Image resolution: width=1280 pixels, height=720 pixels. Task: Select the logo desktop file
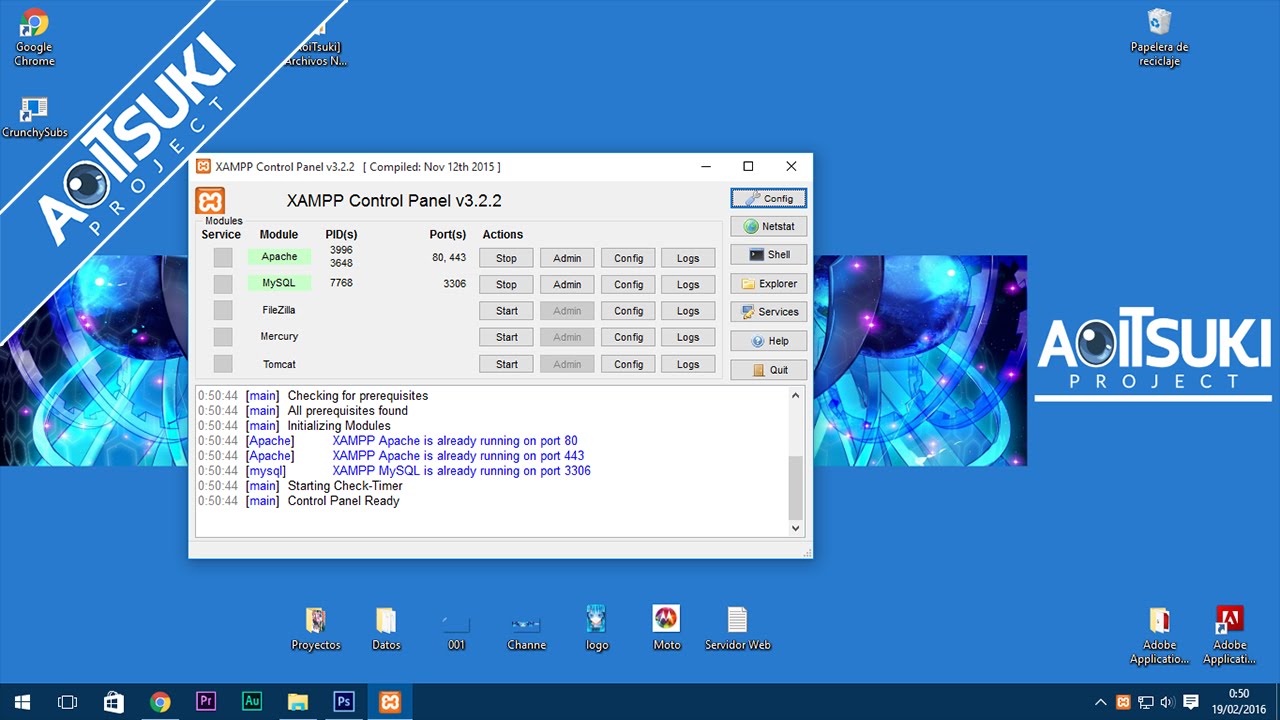(597, 629)
